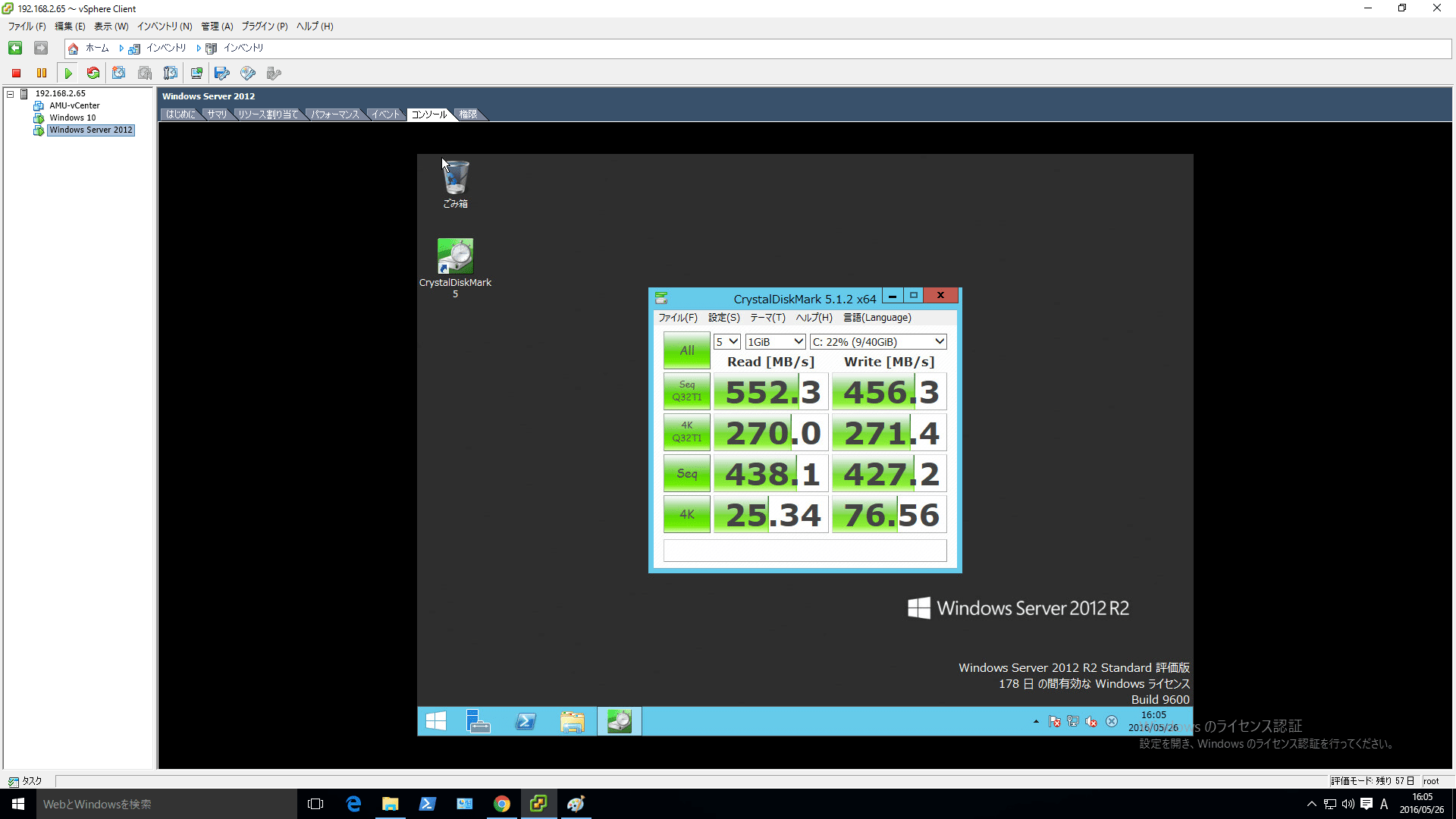
Task: Open the Recycle Bin (ごみ箱) on guest desktop
Action: coord(456,184)
